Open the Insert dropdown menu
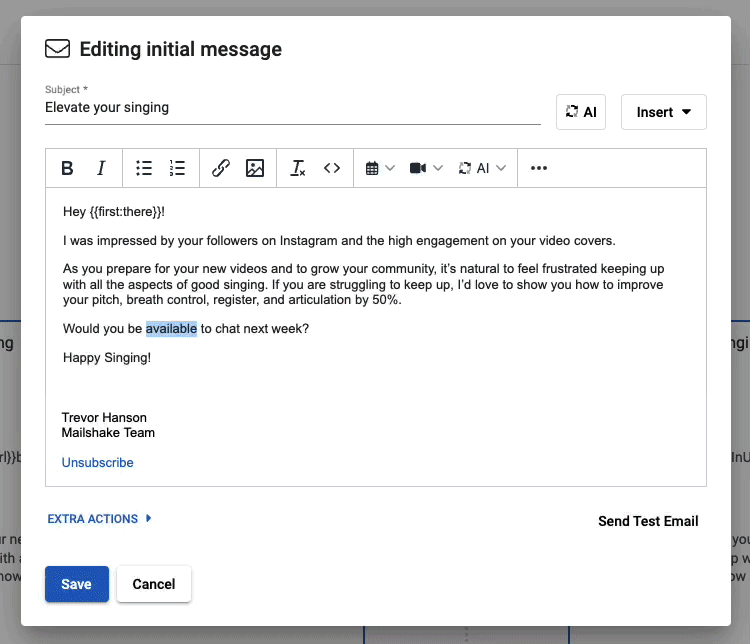 click(663, 112)
